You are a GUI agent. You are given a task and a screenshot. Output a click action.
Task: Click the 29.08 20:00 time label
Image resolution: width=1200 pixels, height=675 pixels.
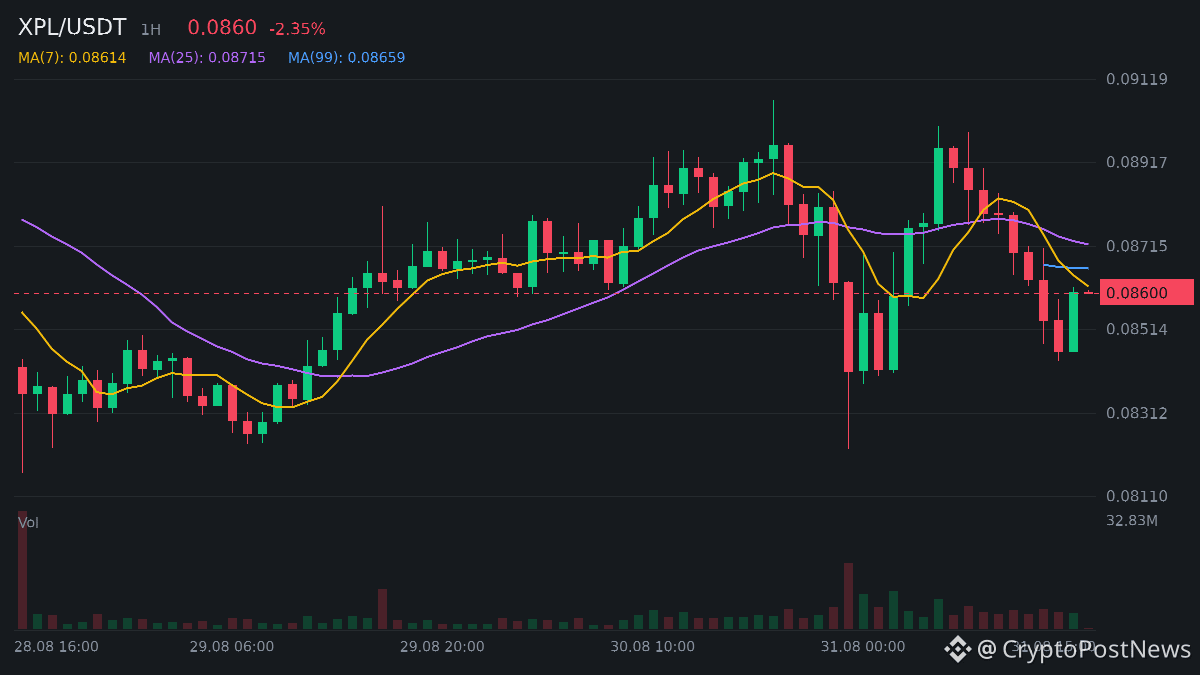pos(442,647)
